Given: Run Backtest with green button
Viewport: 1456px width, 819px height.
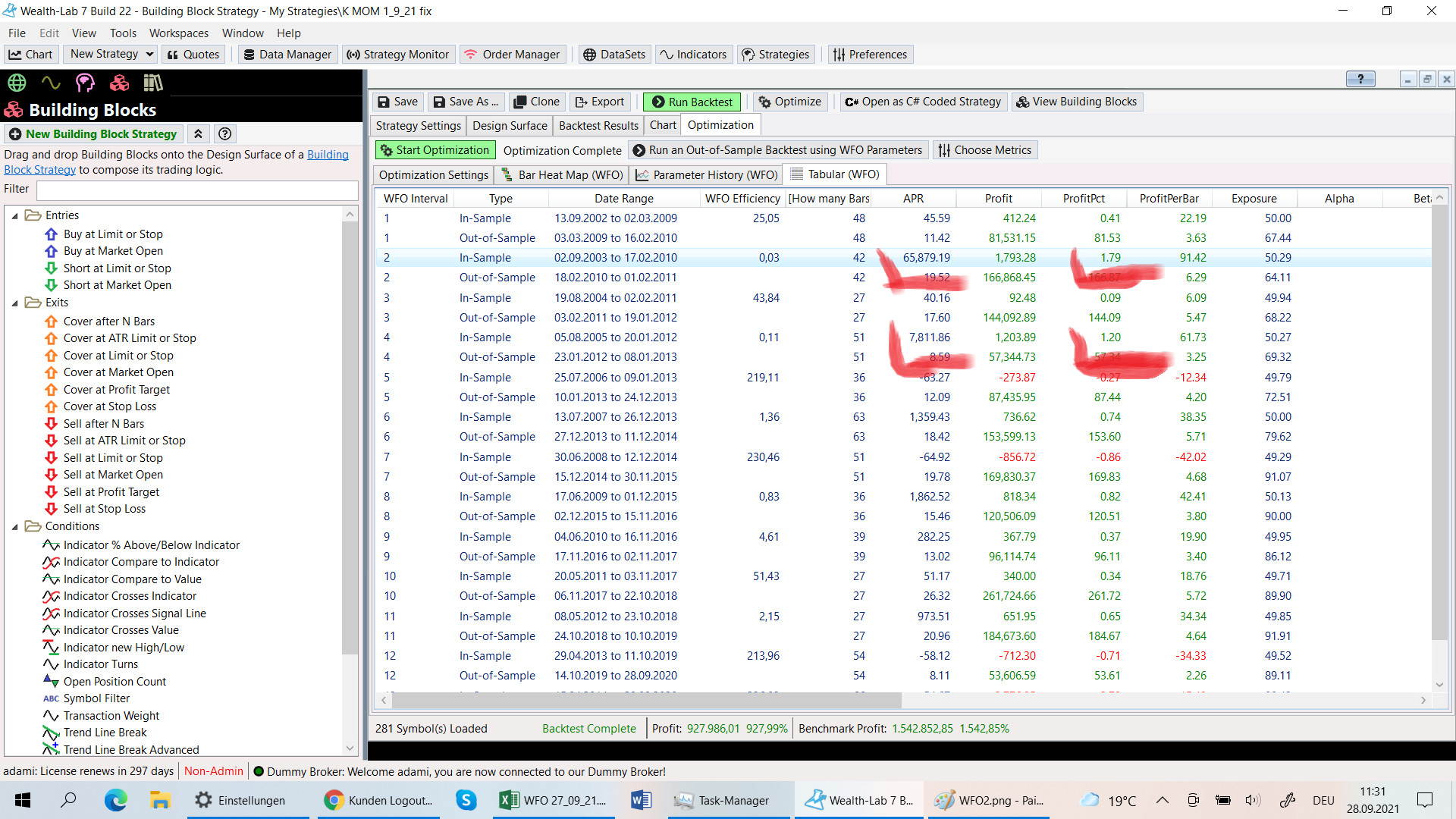Looking at the screenshot, I should click(692, 102).
